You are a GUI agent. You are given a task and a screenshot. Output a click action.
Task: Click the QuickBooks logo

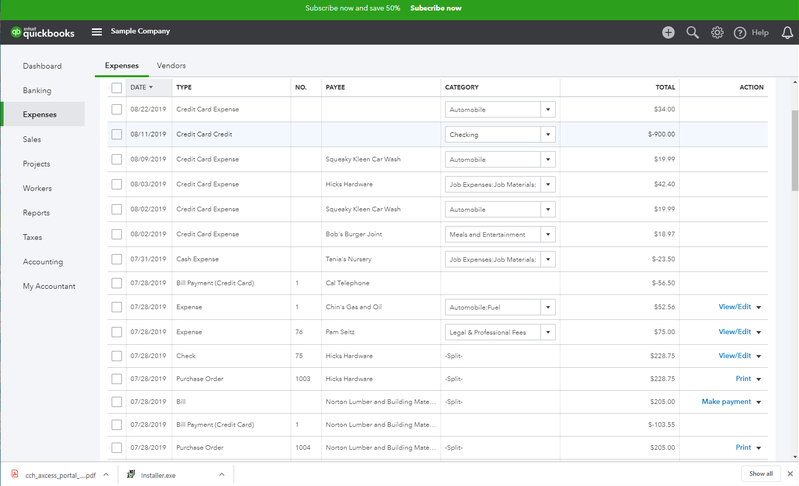pos(43,32)
